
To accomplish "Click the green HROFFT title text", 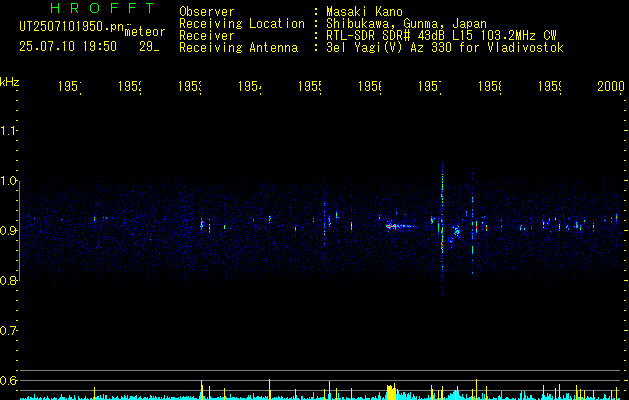I will coord(102,8).
